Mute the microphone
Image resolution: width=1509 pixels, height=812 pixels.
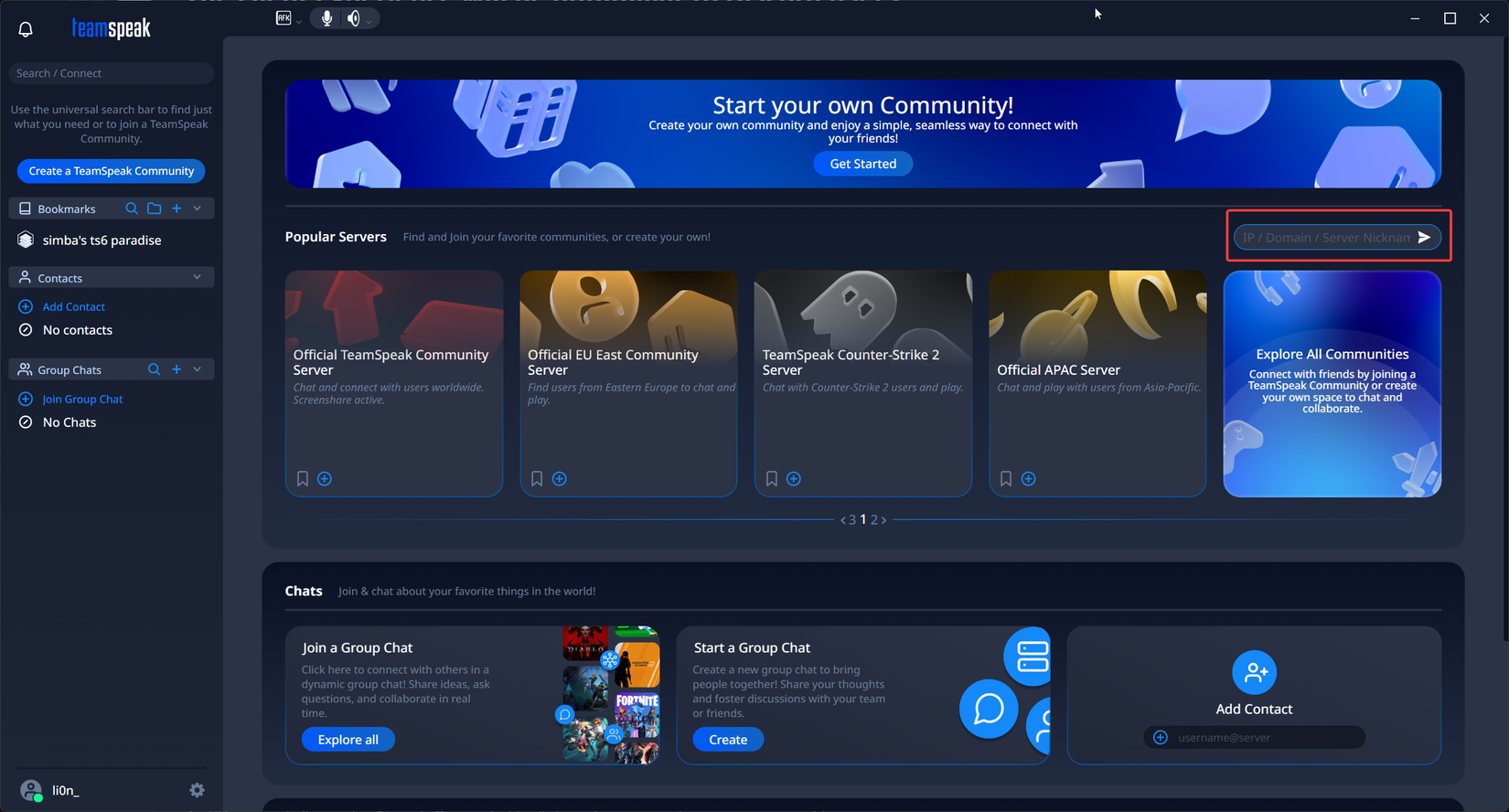point(326,18)
